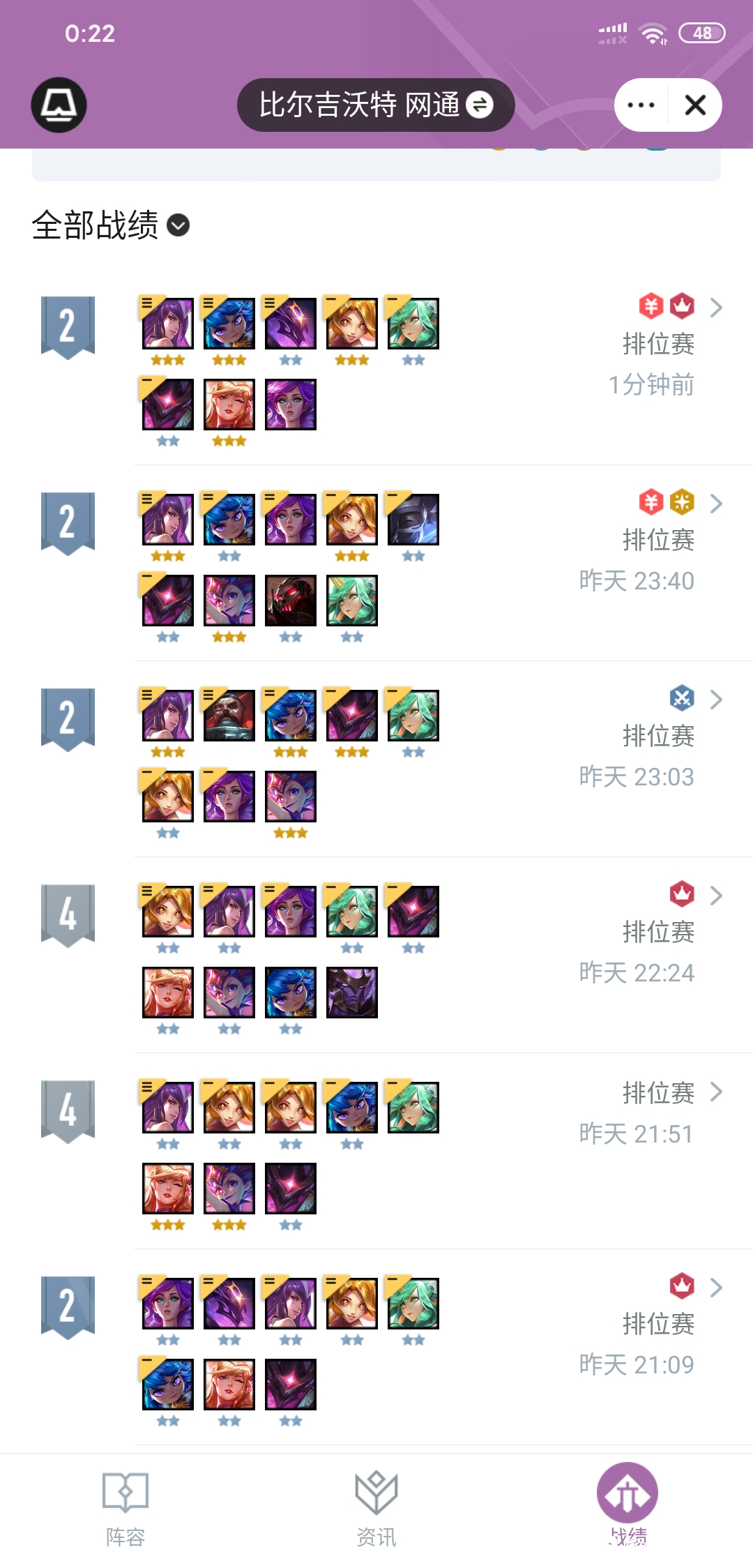The height and width of the screenshot is (1568, 753).
Task: Switch to the 资讯 tab
Action: (376, 1508)
